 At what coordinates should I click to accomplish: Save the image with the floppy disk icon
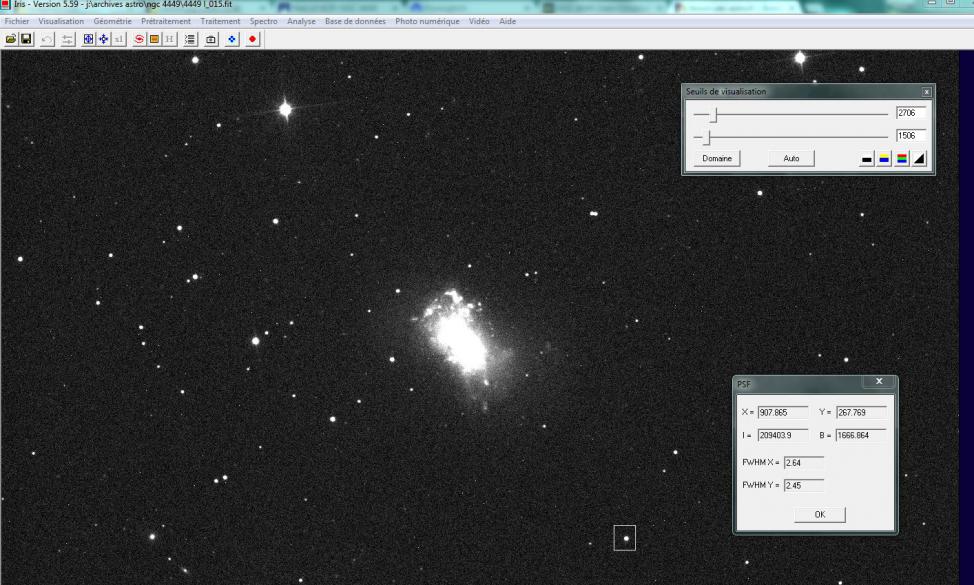click(x=26, y=39)
